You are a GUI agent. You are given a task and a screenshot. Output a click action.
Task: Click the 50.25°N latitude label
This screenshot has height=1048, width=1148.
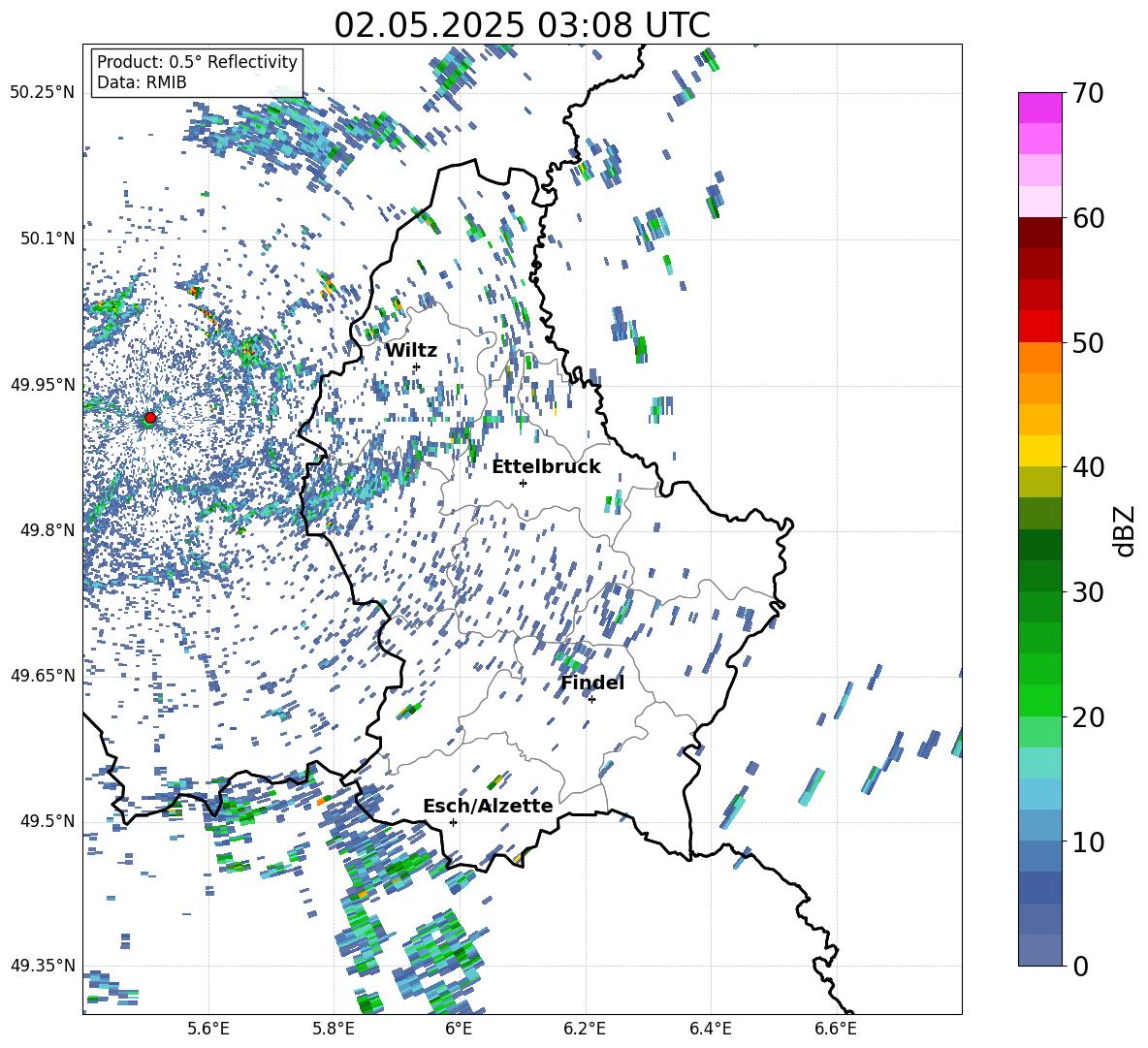(43, 93)
